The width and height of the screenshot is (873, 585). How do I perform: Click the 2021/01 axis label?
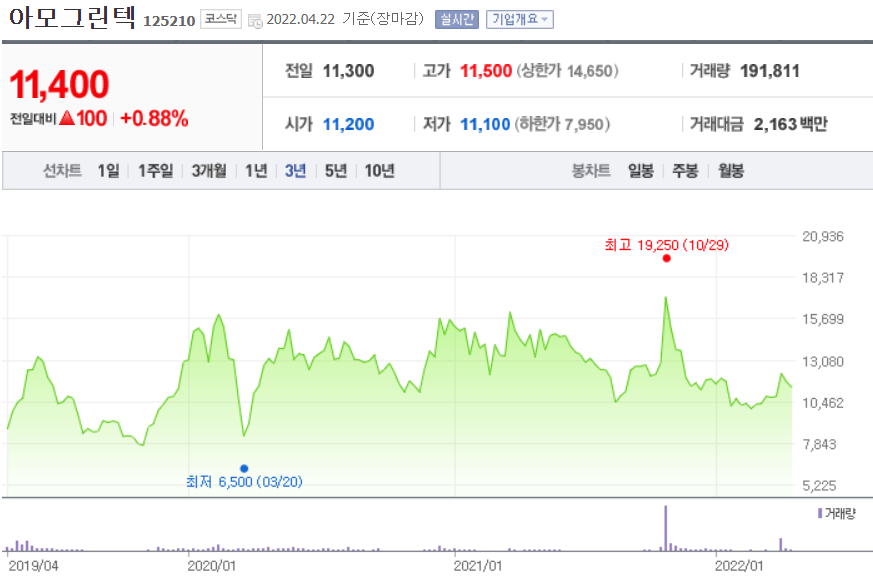[x=478, y=566]
